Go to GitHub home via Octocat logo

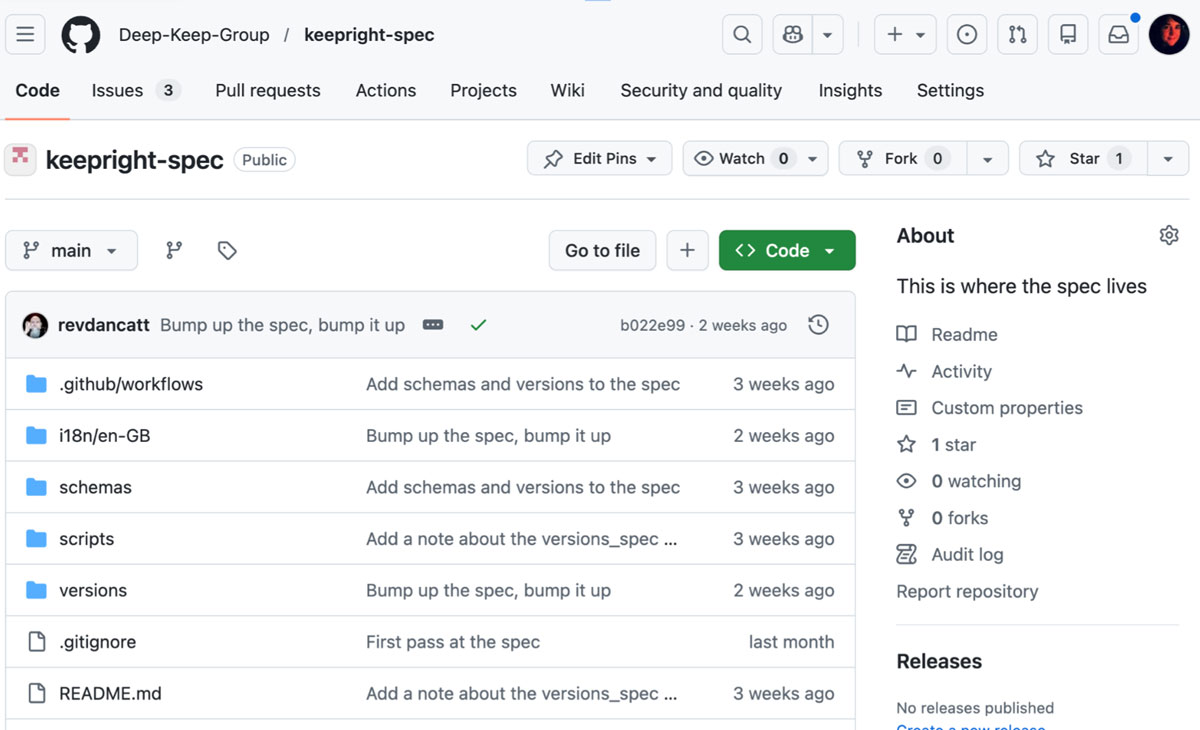pyautogui.click(x=81, y=35)
